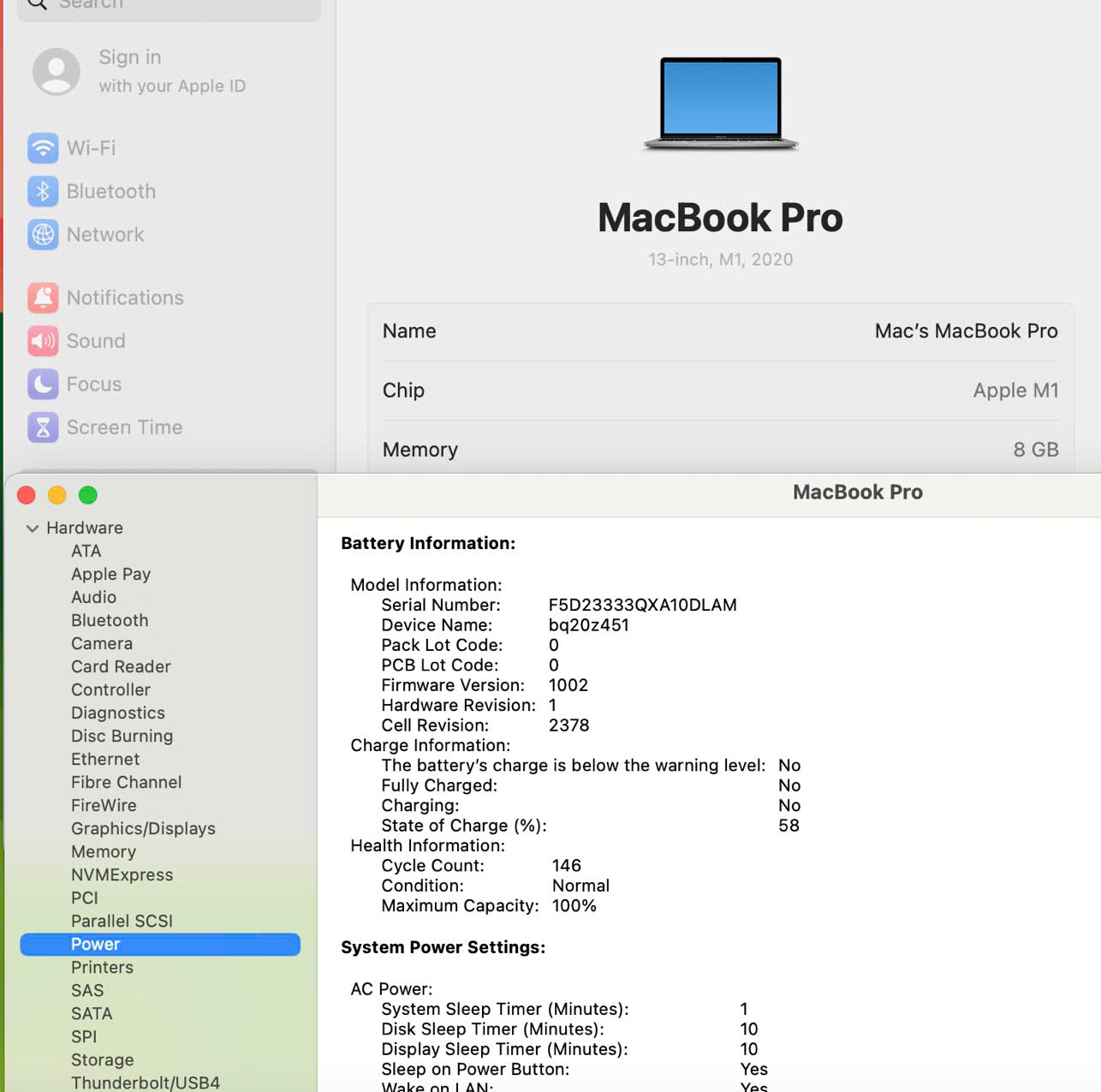Select Power in the hardware list
This screenshot has height=1092, width=1101.
(96, 944)
